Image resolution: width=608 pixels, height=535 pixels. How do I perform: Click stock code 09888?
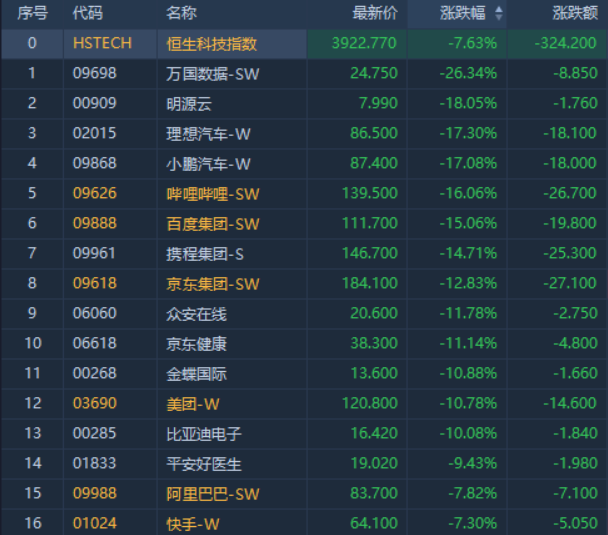click(x=95, y=223)
